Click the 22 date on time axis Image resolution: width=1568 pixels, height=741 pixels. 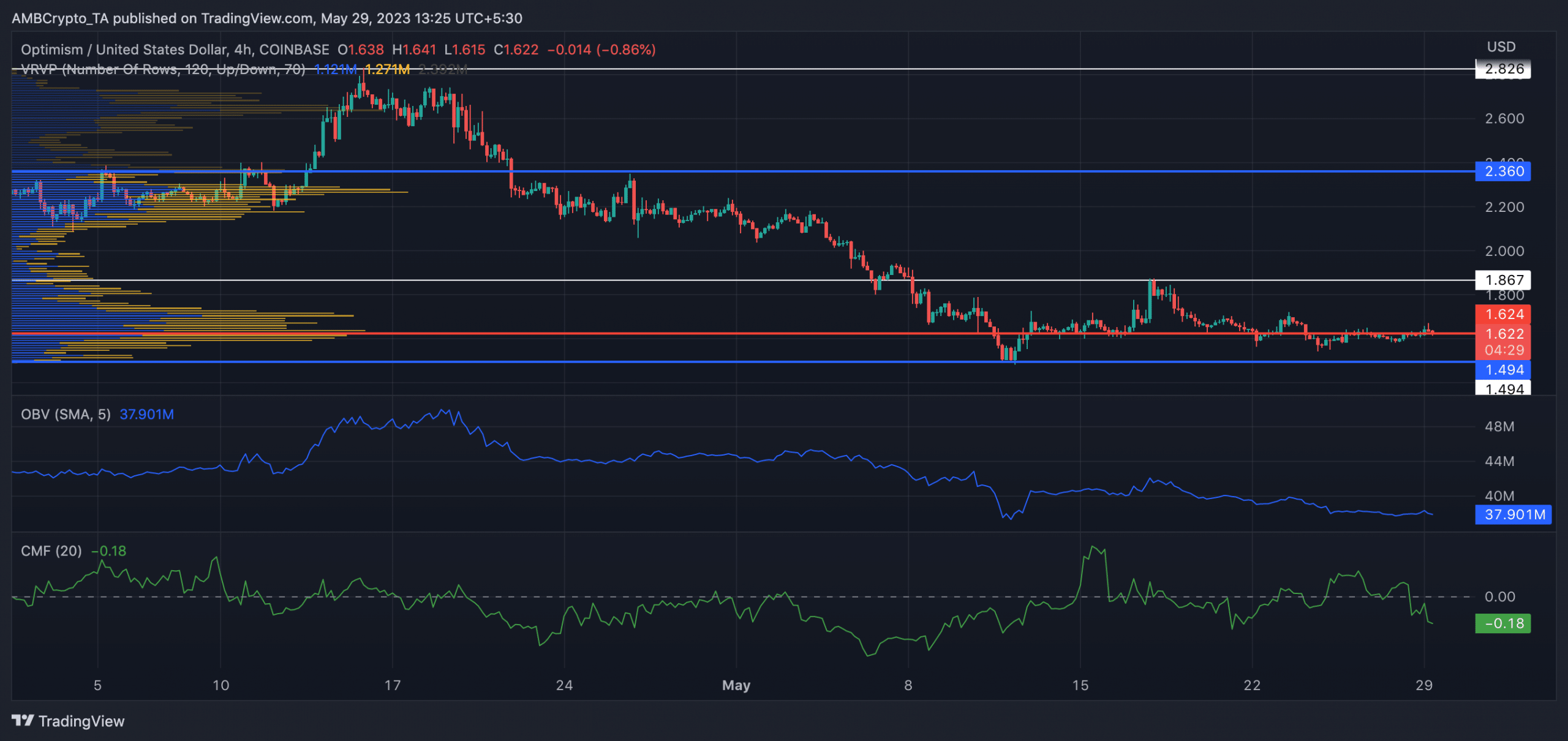(x=1252, y=685)
